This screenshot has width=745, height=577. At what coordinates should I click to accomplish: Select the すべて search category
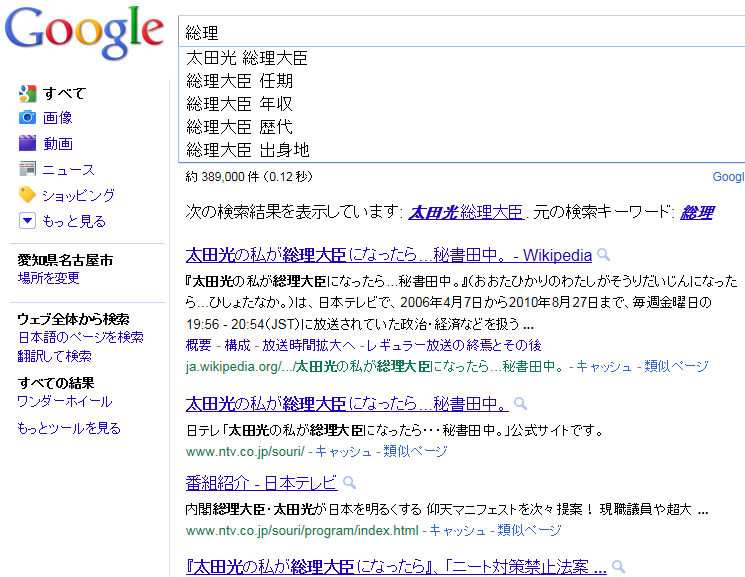[64, 94]
